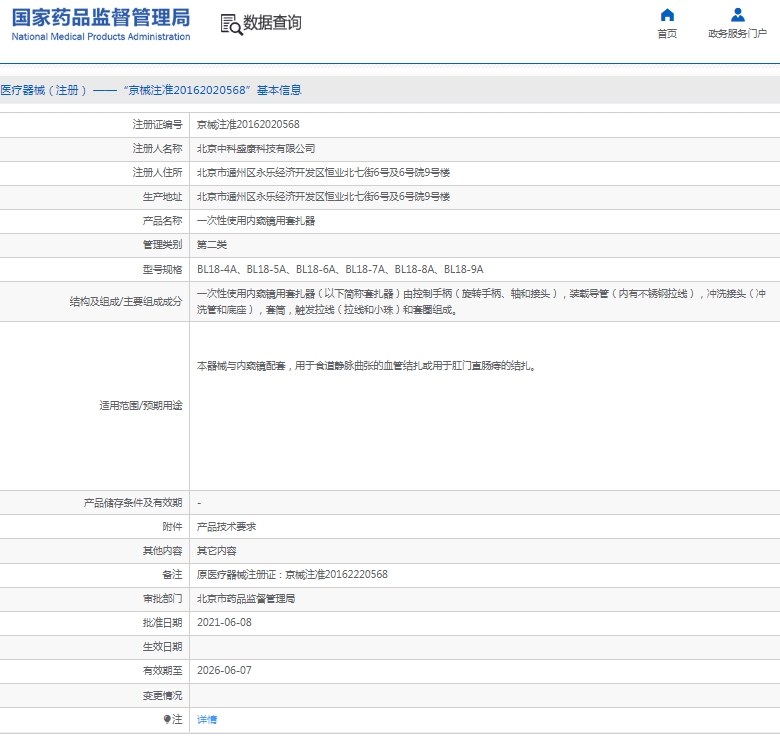Click the 审批部门 label
Viewport: 780px width, 739px height.
(x=162, y=598)
